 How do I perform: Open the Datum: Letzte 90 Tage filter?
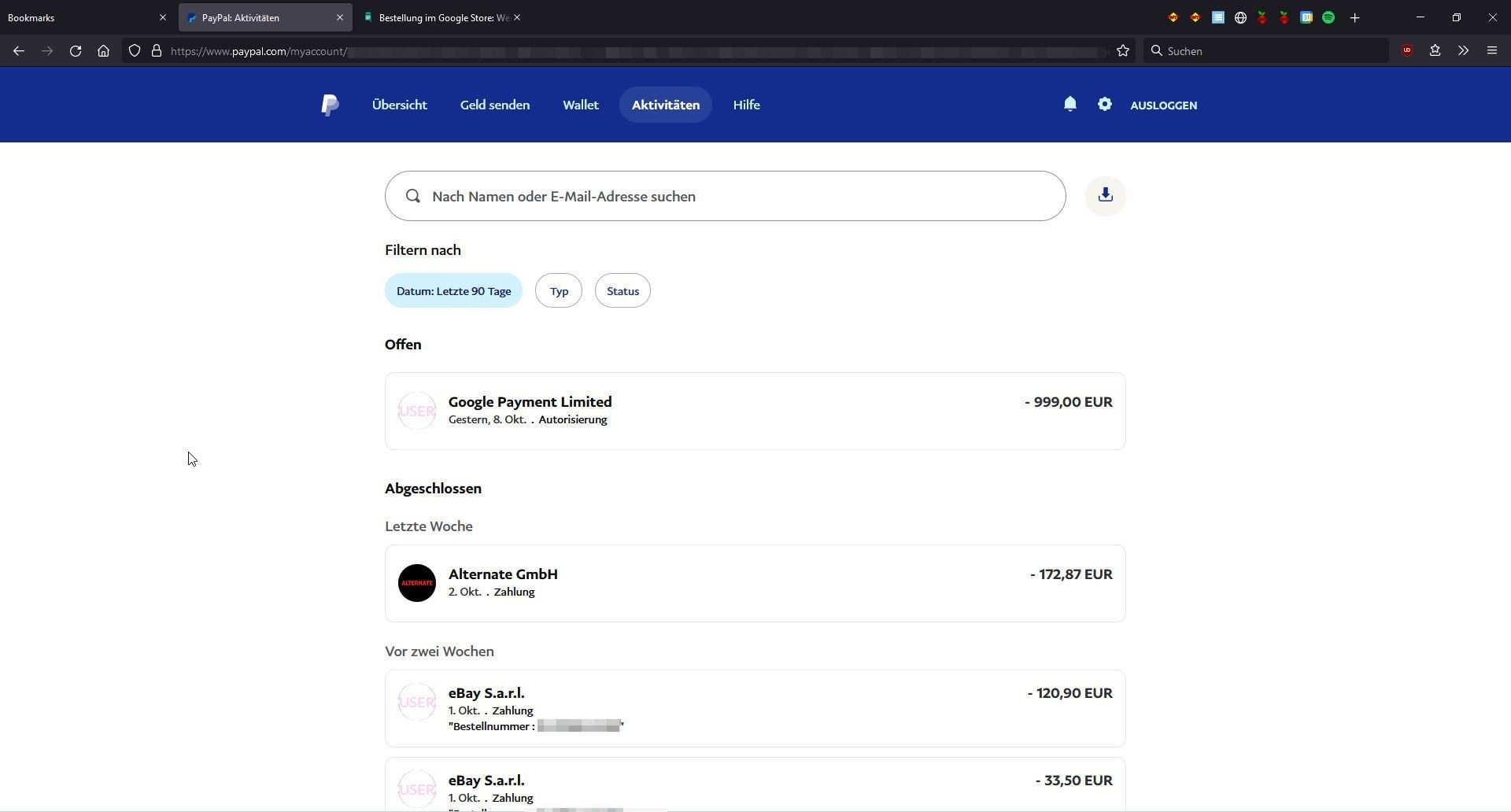pyautogui.click(x=453, y=290)
